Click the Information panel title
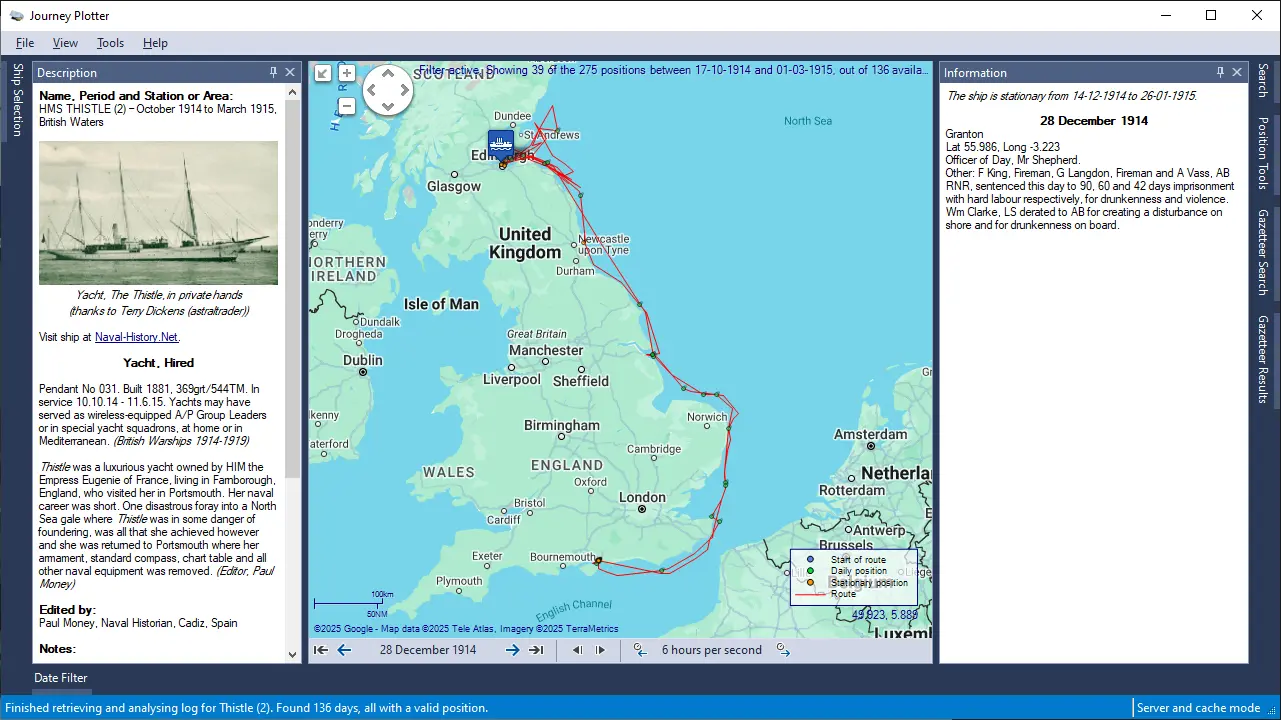 click(975, 73)
